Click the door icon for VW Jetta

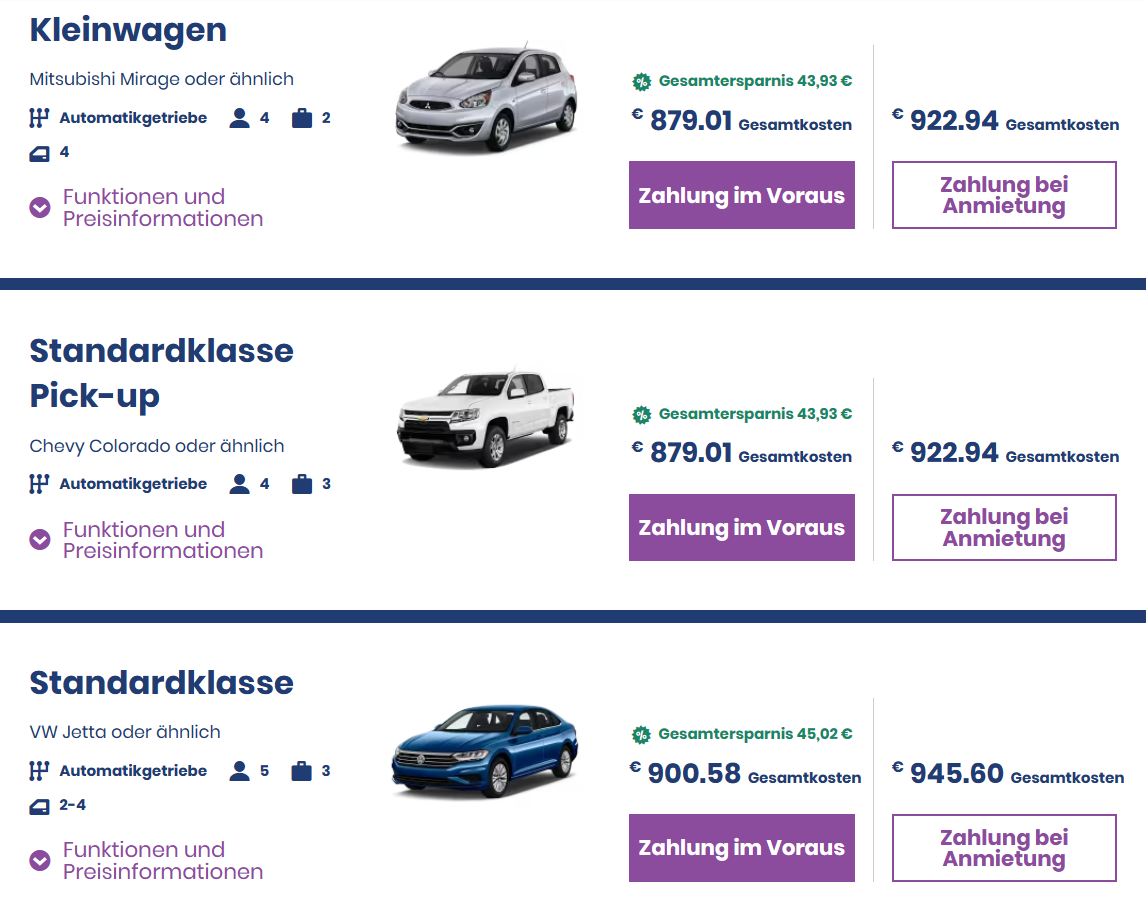pos(39,806)
